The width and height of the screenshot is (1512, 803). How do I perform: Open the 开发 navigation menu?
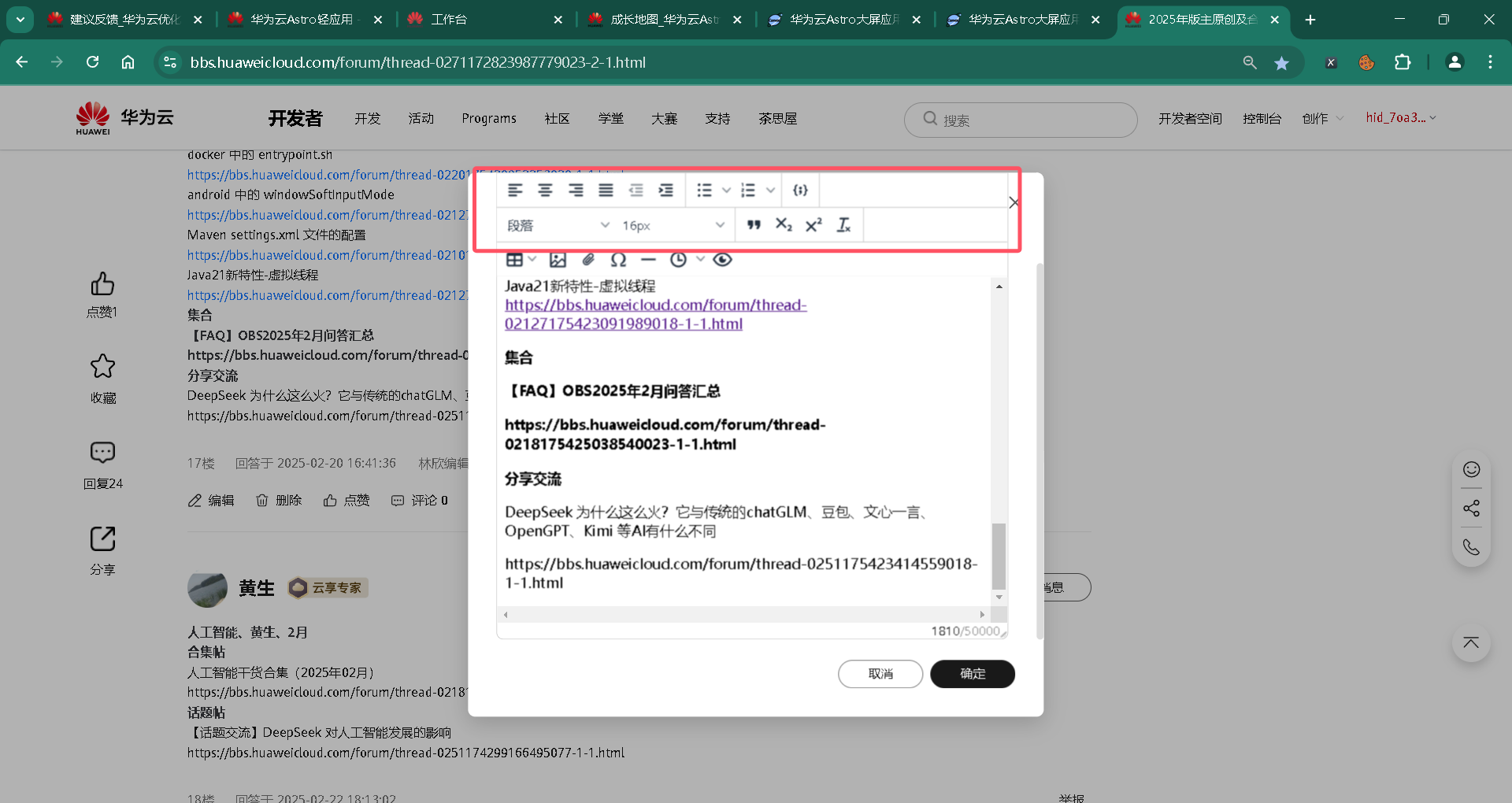[x=367, y=118]
